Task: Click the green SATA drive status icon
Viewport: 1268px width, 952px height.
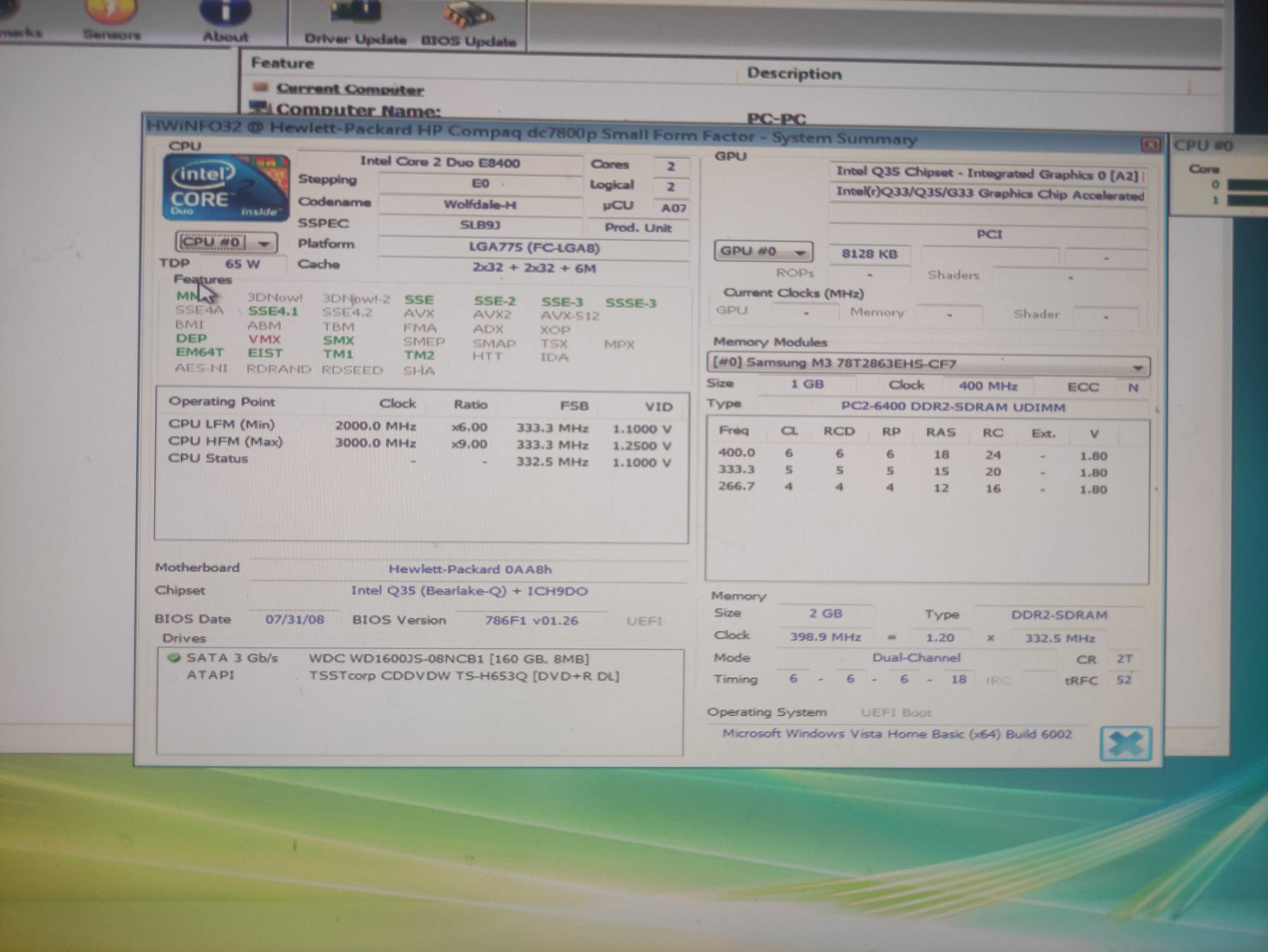Action: coord(174,658)
